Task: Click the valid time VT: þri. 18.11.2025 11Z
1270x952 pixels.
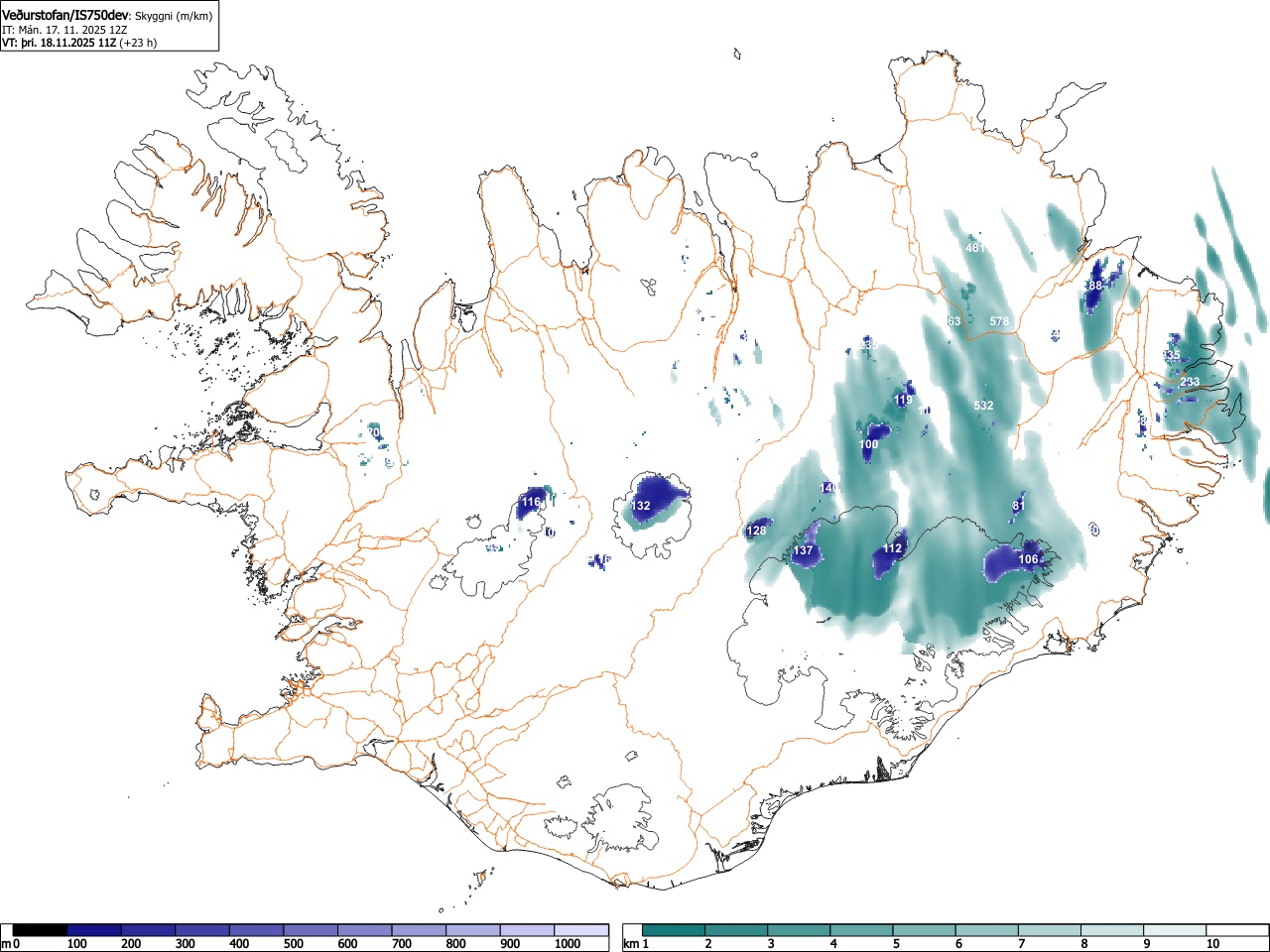Action: (x=59, y=43)
